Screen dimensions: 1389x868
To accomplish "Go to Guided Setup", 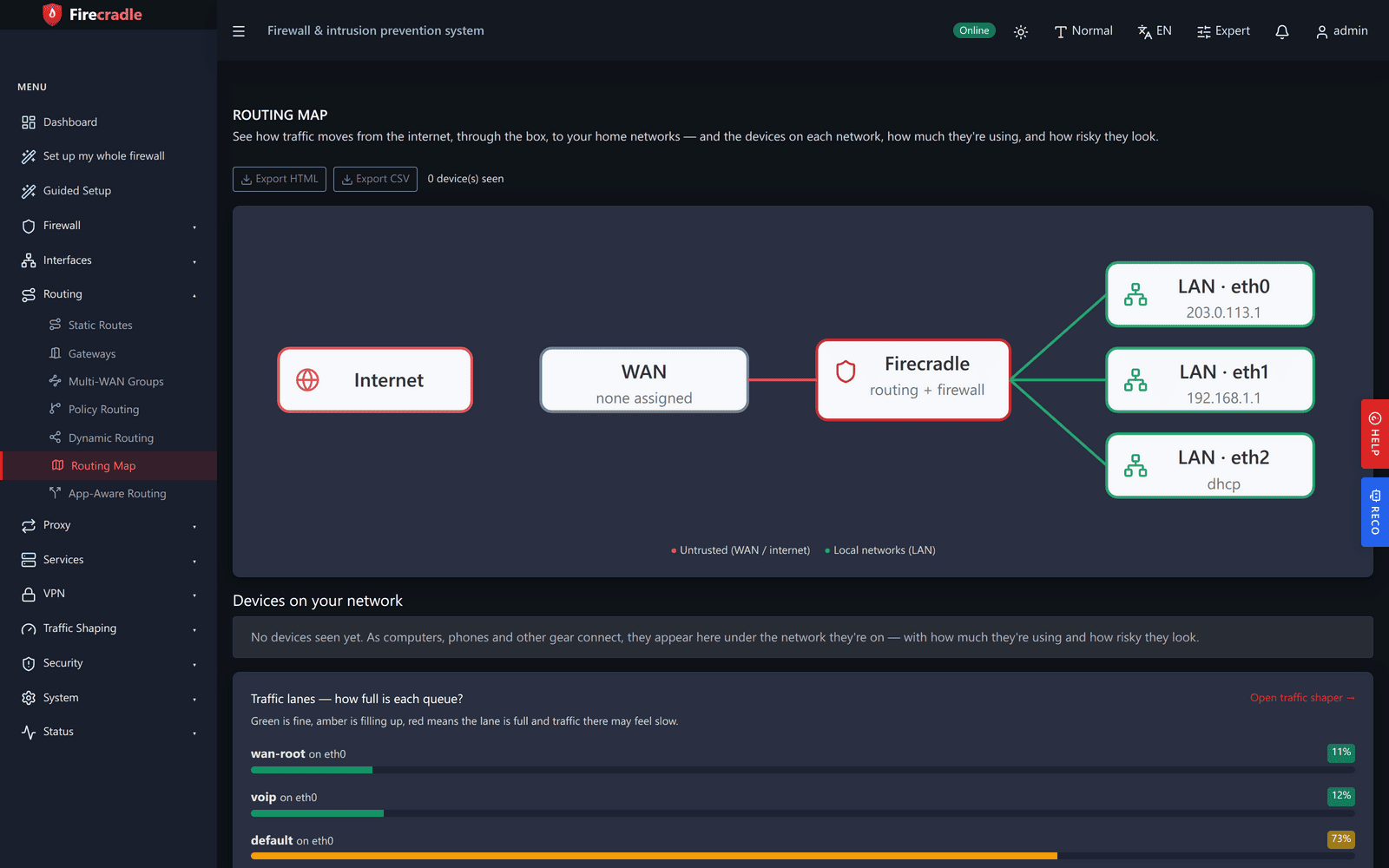I will [x=109, y=191].
